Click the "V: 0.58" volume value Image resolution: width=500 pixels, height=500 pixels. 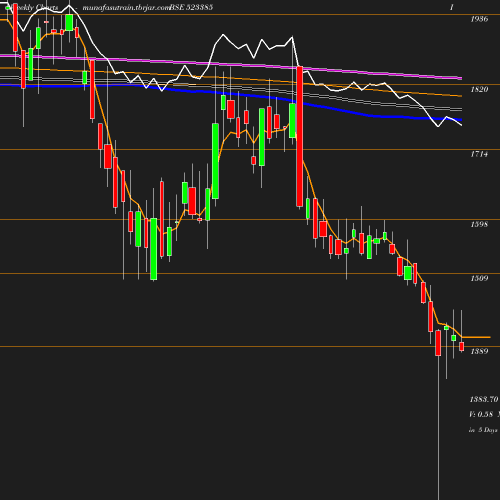pyautogui.click(x=481, y=414)
